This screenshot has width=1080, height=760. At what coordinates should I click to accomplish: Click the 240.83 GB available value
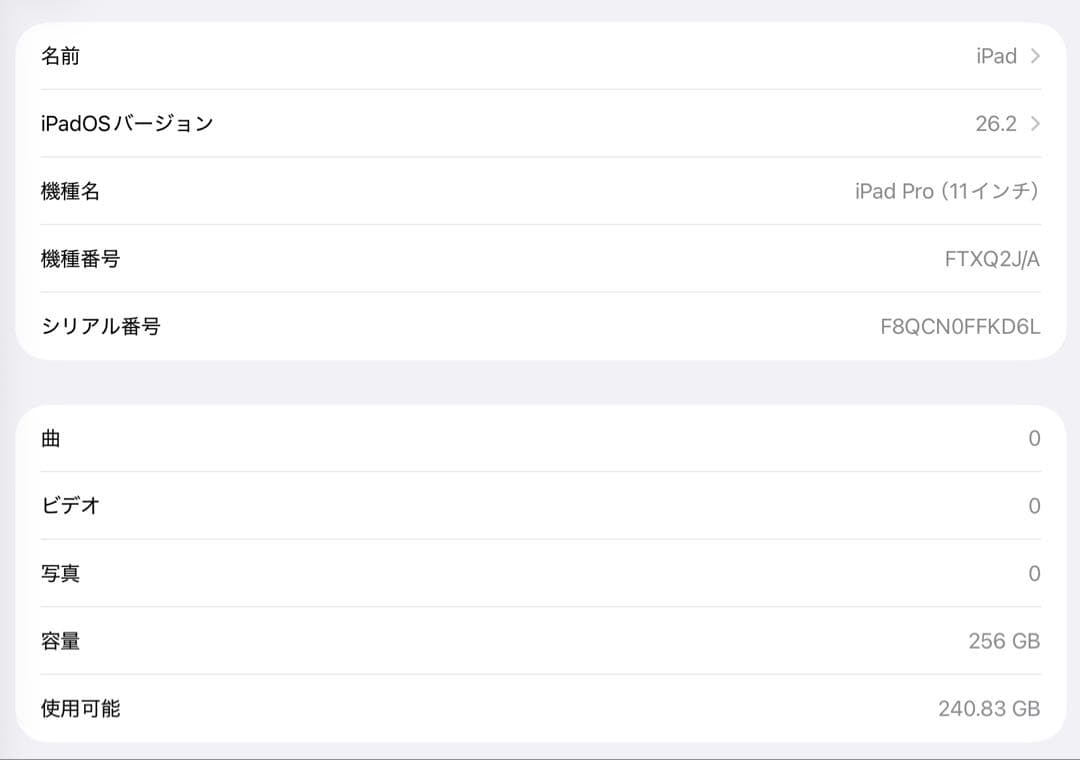click(989, 709)
